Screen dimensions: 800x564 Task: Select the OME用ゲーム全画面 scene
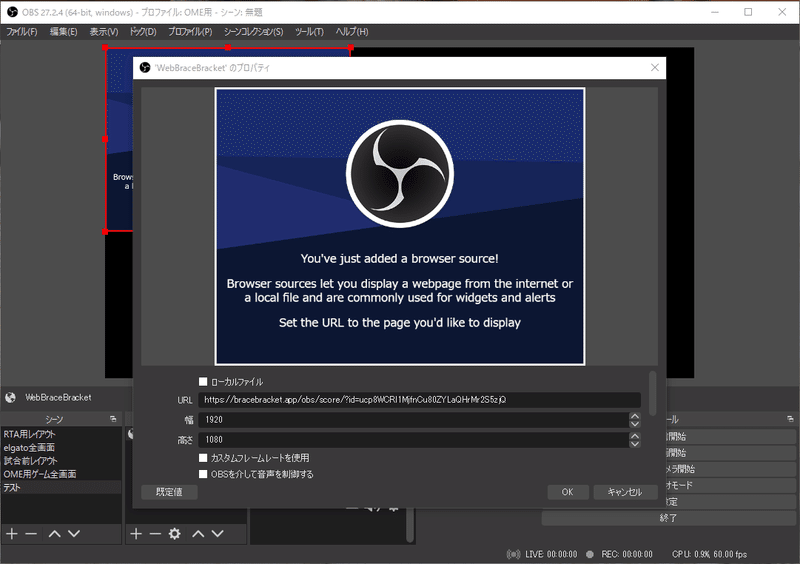61,474
